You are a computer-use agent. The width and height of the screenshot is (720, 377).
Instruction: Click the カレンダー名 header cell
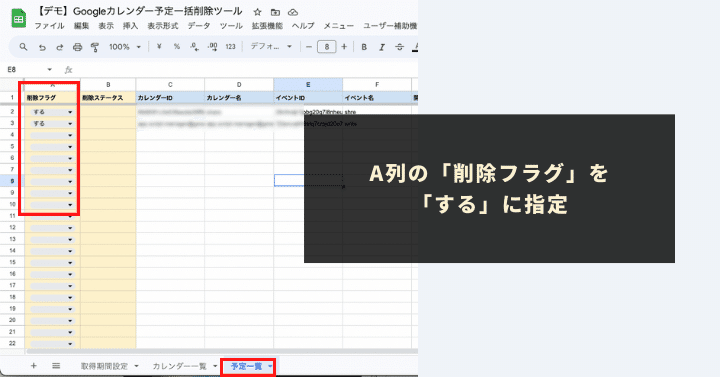239,98
